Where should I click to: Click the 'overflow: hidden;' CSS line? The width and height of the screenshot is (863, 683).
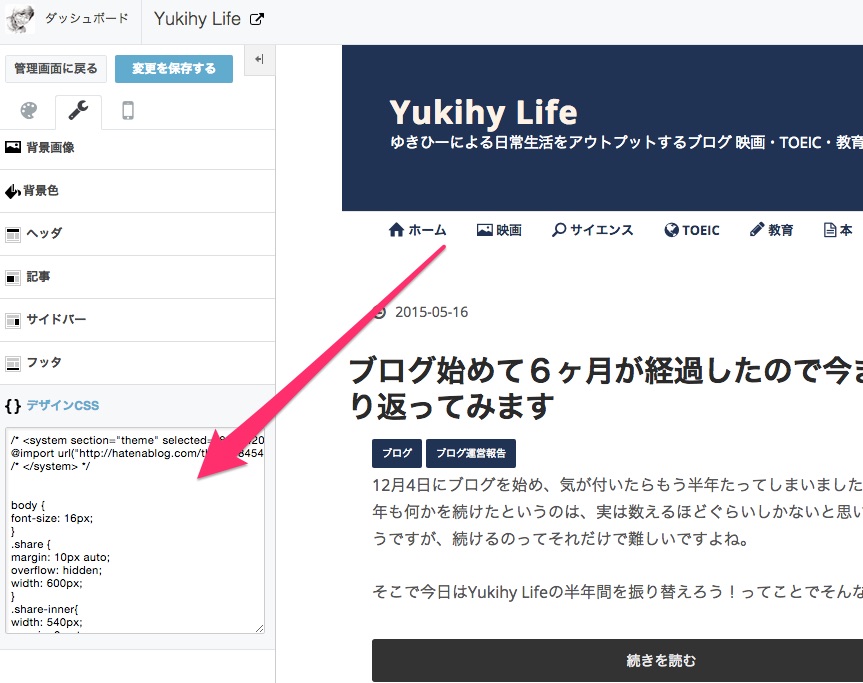57,570
